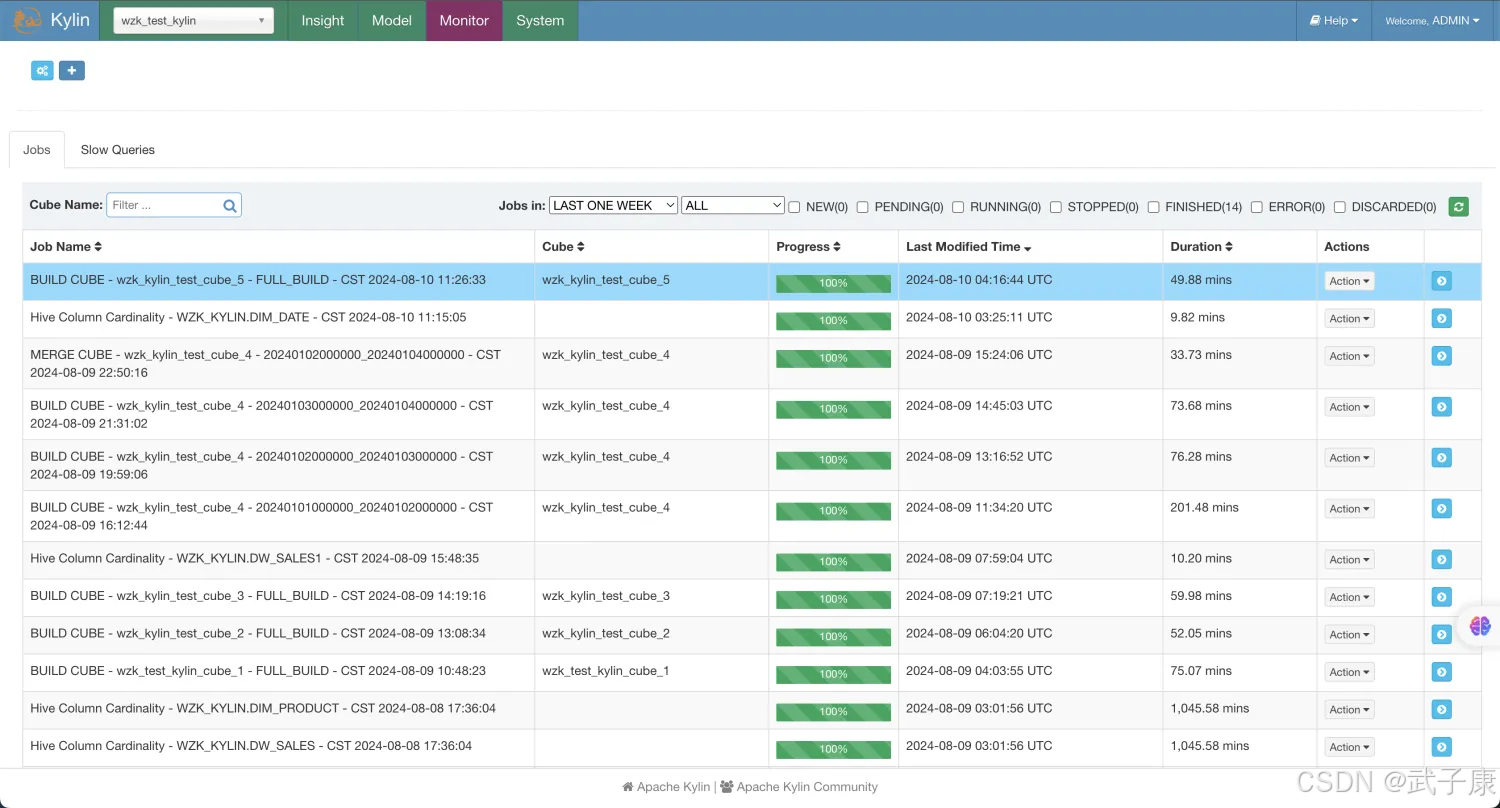Sort by Job Name column arrows
Viewport: 1500px width, 808px height.
pos(98,247)
